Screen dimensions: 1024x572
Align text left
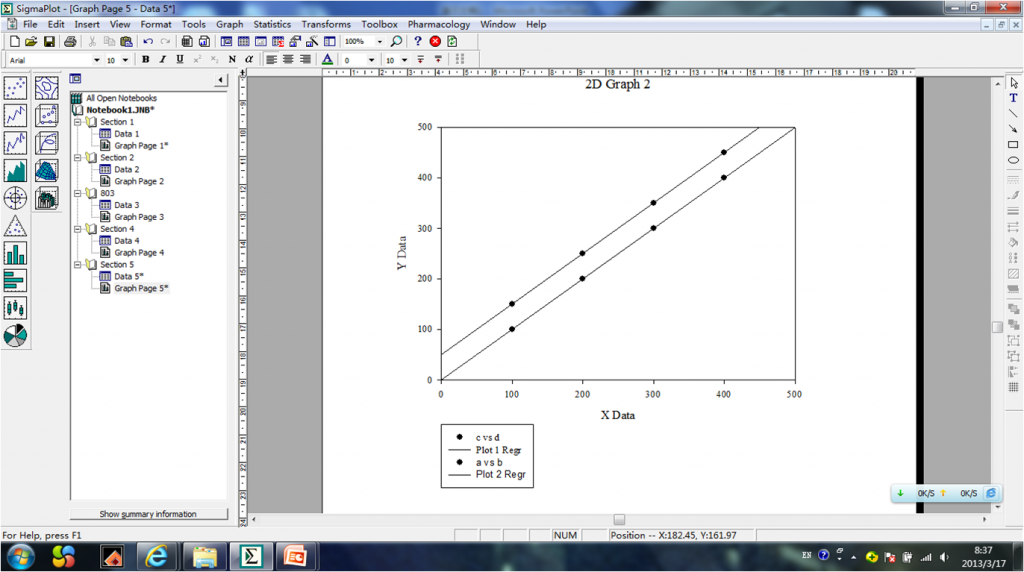point(271,59)
